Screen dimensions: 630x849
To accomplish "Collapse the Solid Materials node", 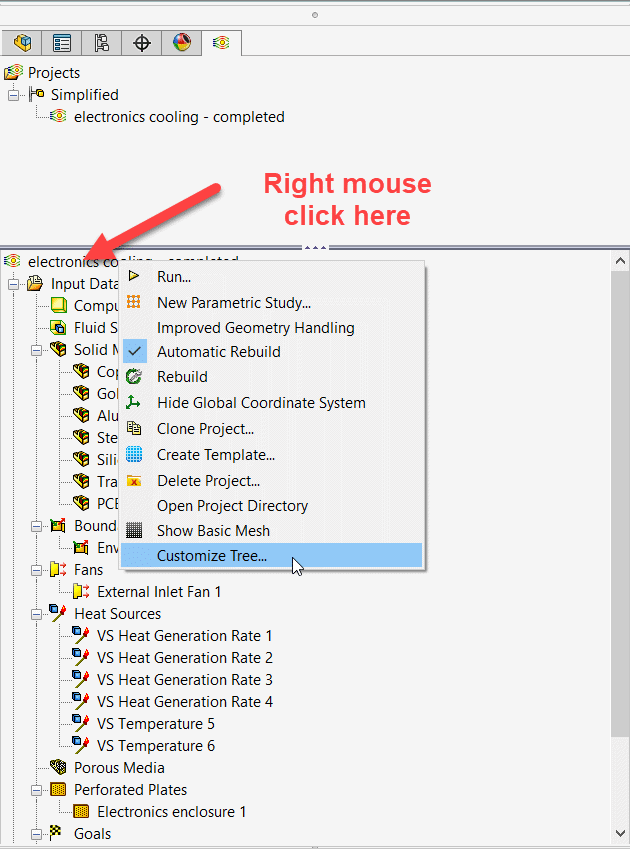I will 36,350.
